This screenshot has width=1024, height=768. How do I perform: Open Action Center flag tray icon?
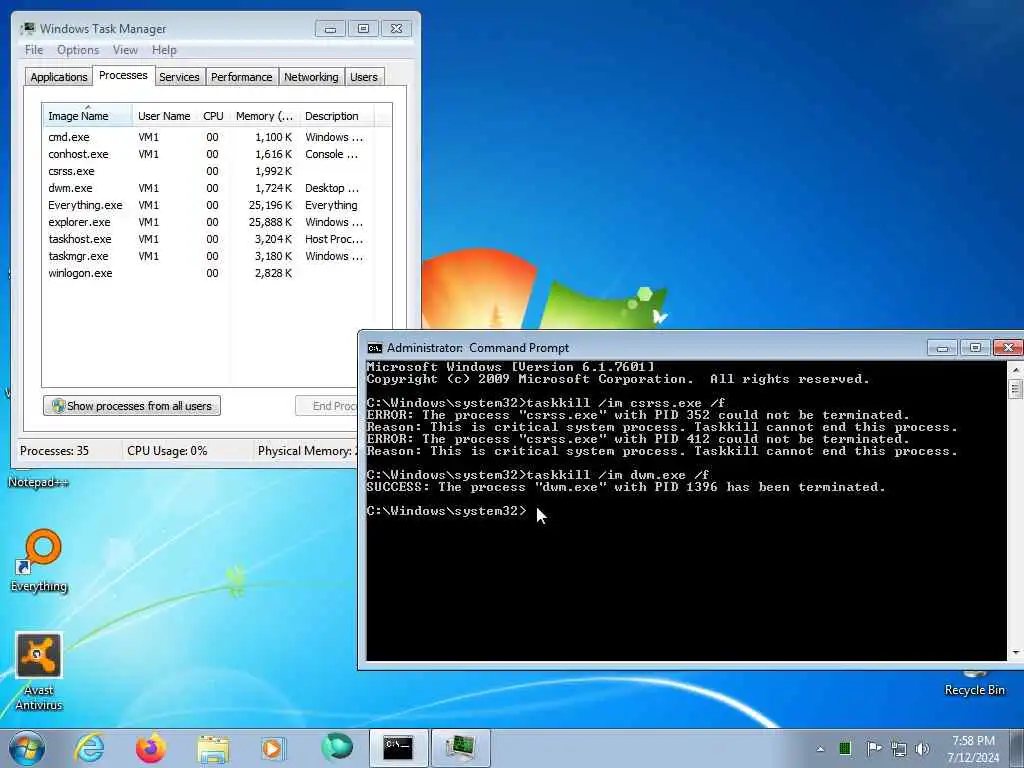pos(874,748)
